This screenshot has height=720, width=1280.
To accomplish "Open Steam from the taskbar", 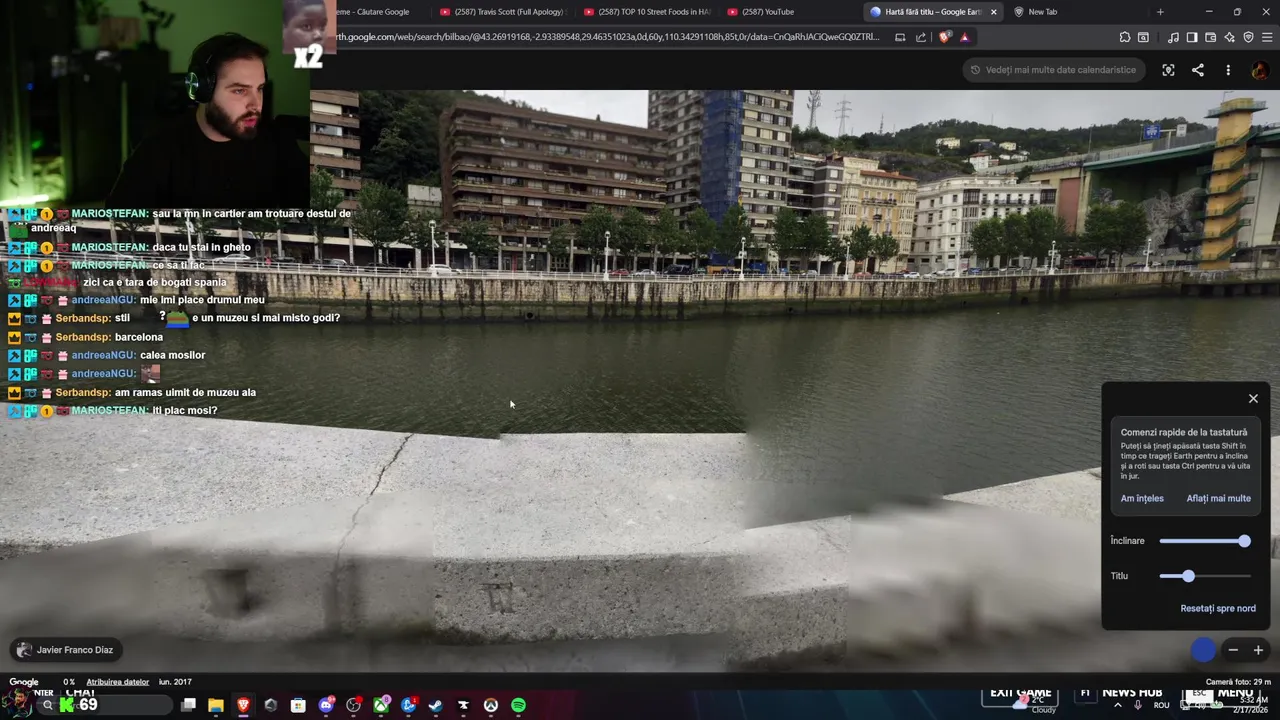I will point(435,705).
